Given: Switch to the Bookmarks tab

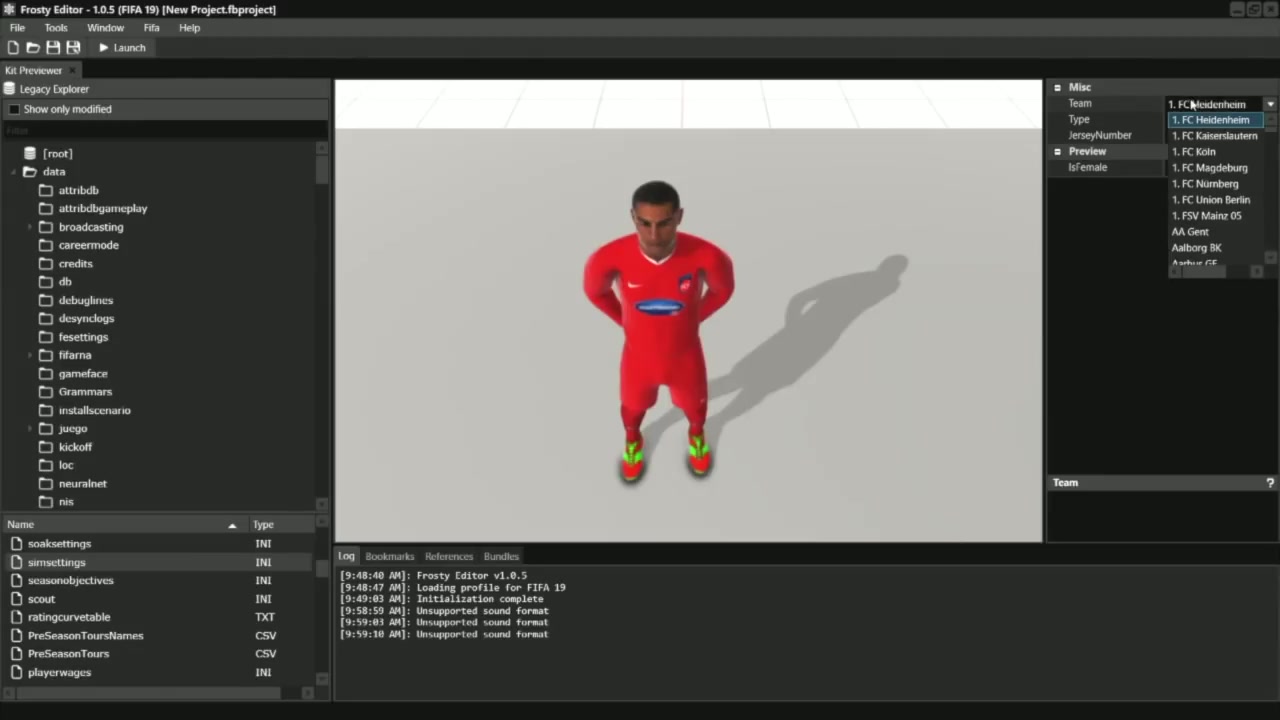Looking at the screenshot, I should point(390,557).
